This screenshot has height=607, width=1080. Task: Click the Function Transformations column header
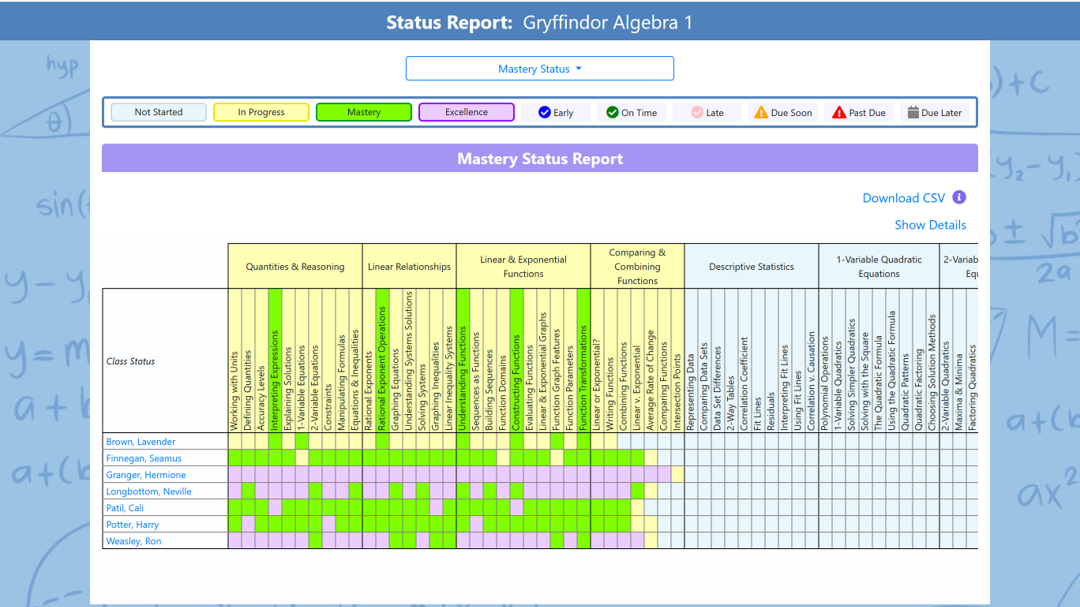pos(583,360)
